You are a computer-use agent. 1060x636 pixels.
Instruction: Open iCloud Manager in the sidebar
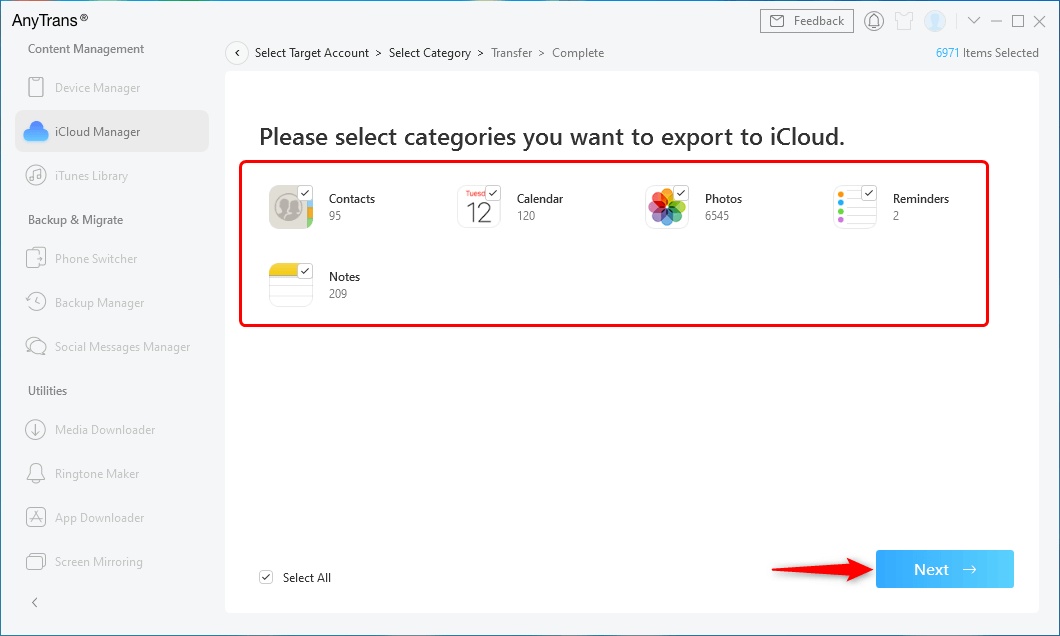[97, 132]
